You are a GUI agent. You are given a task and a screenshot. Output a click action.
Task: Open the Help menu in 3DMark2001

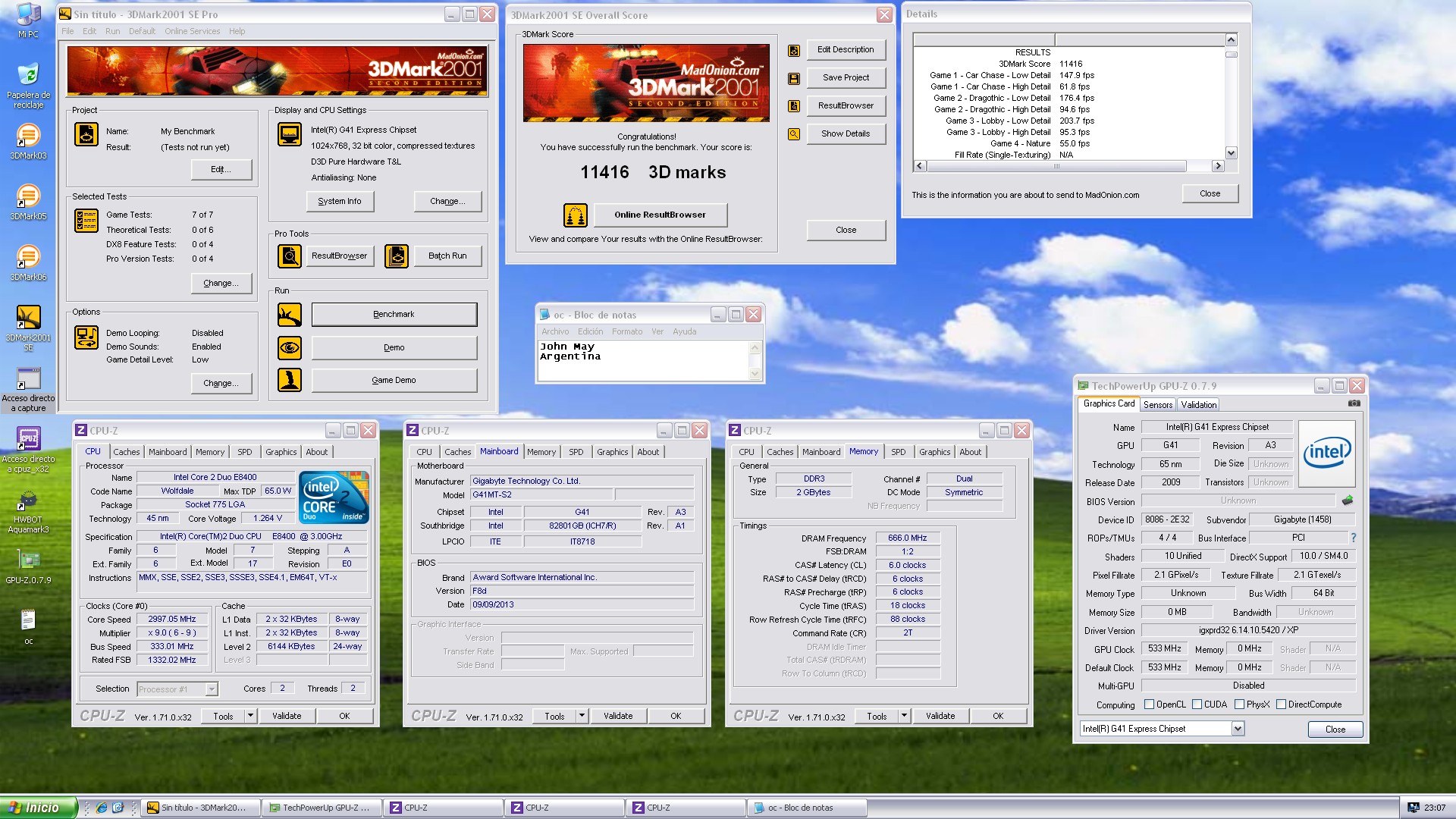tap(237, 31)
